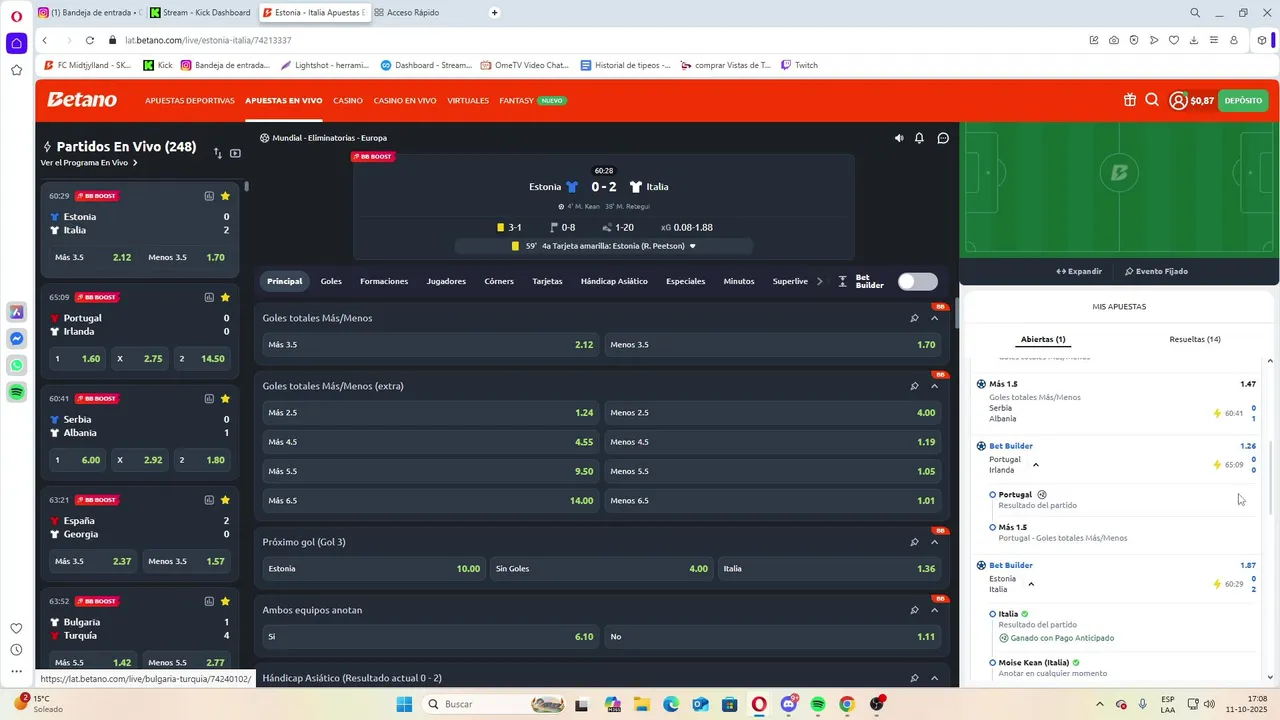The image size is (1280, 720).
Task: Unfavorite Portugal-Irlanda match star
Action: tap(226, 297)
